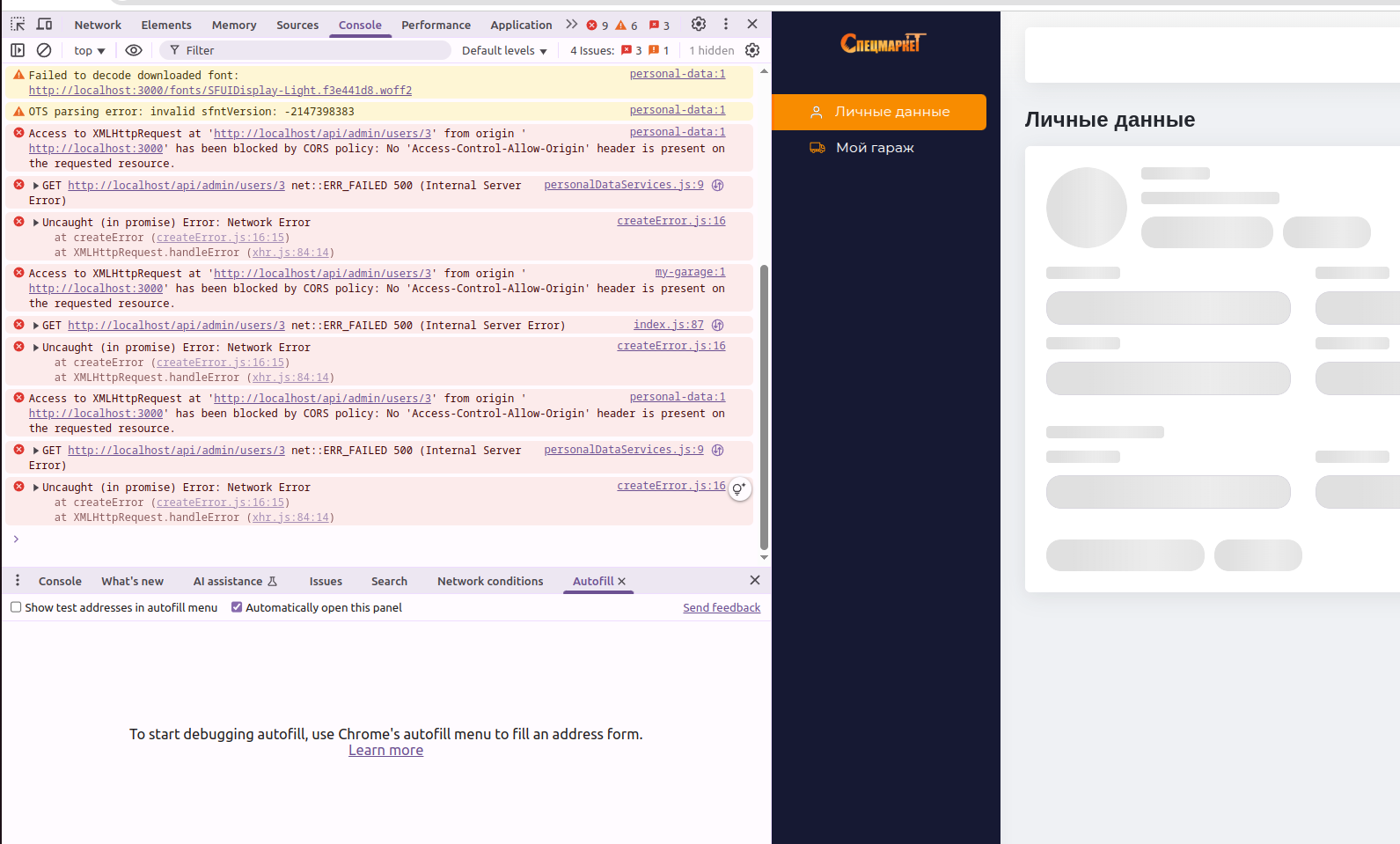Expand the first Uncaught Network Error entry
This screenshot has width=1400, height=844.
click(x=36, y=223)
